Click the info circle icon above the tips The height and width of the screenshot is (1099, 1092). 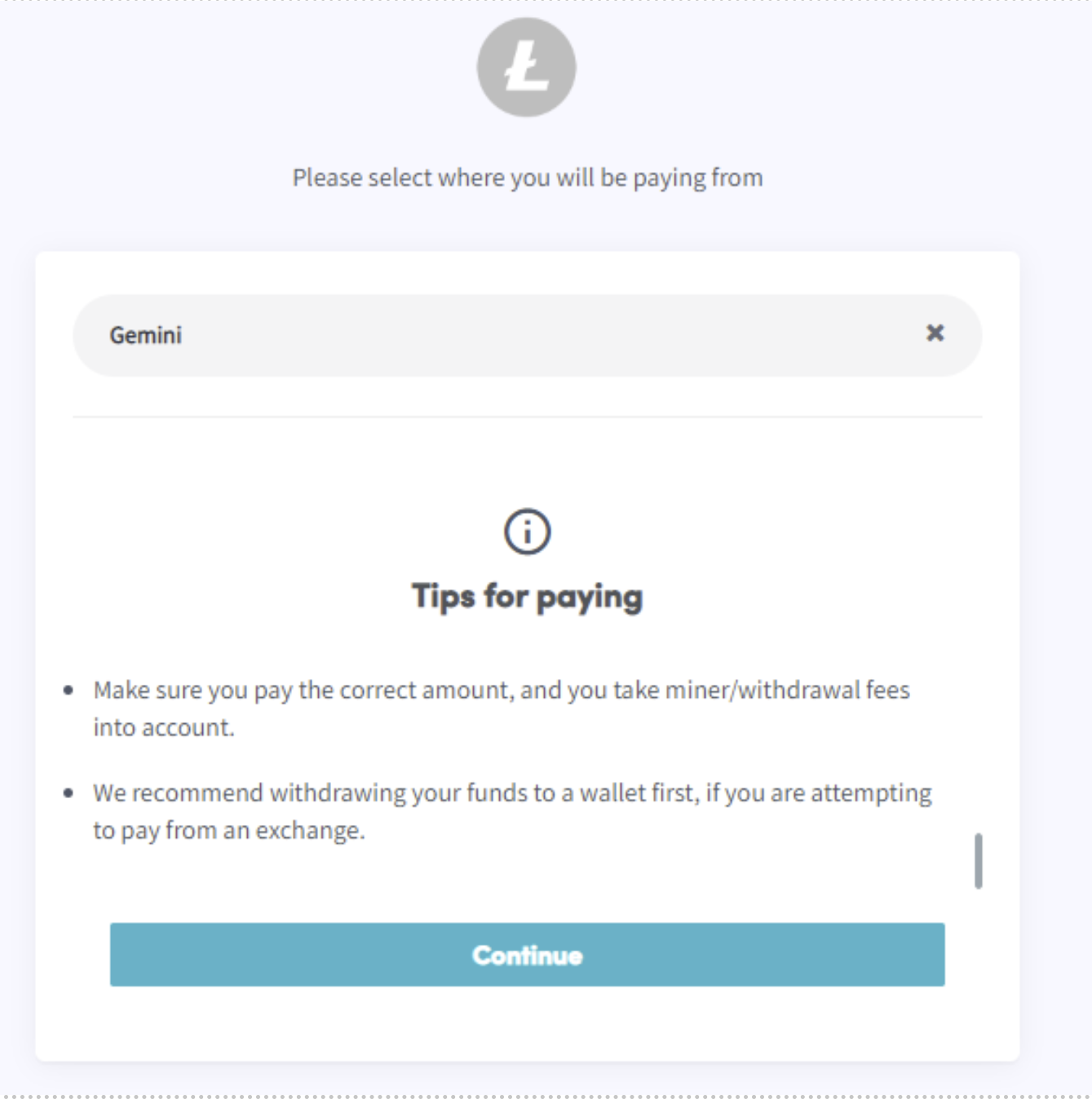pyautogui.click(x=528, y=532)
